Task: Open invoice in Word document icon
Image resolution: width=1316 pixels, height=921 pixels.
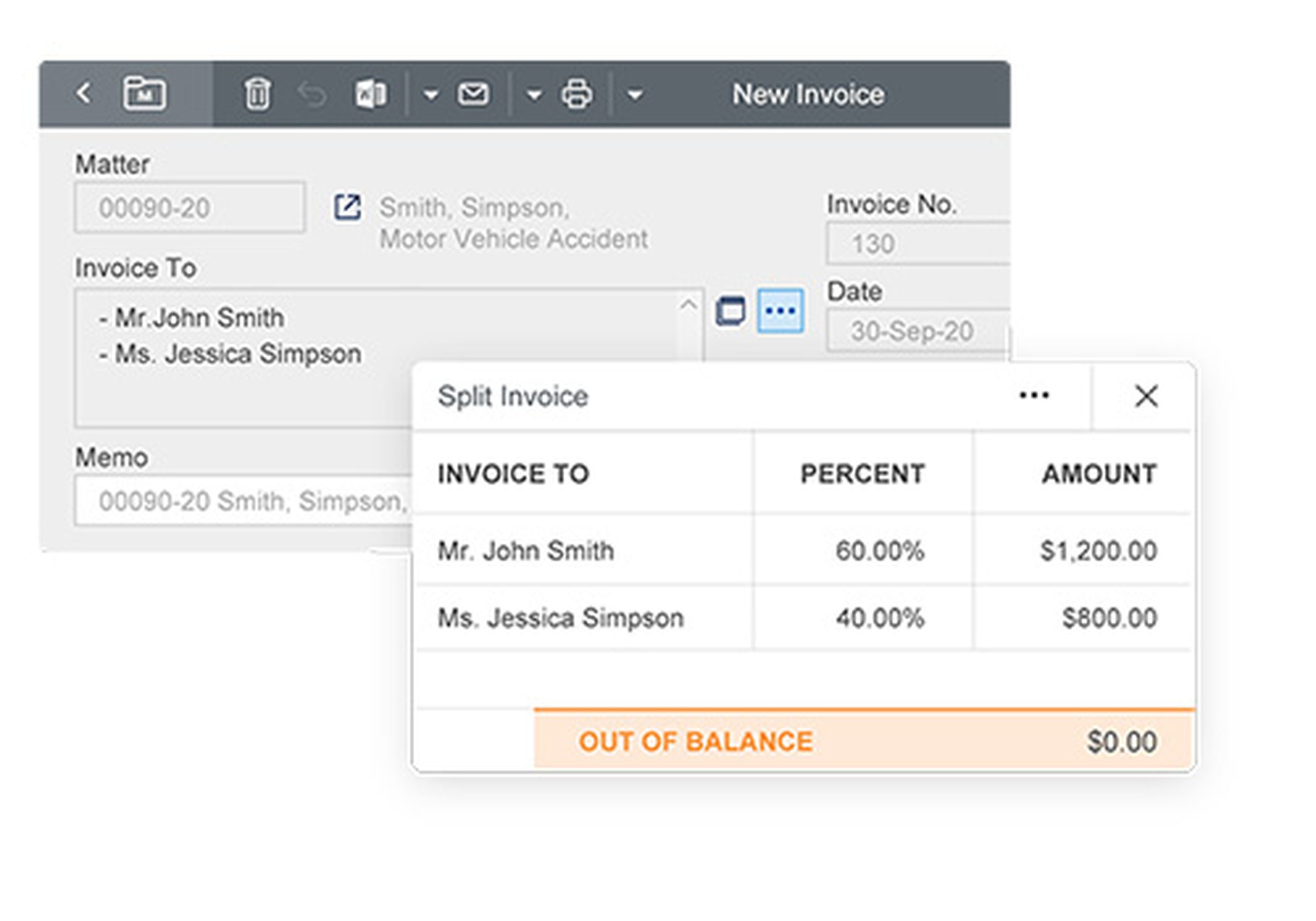Action: click(x=370, y=94)
